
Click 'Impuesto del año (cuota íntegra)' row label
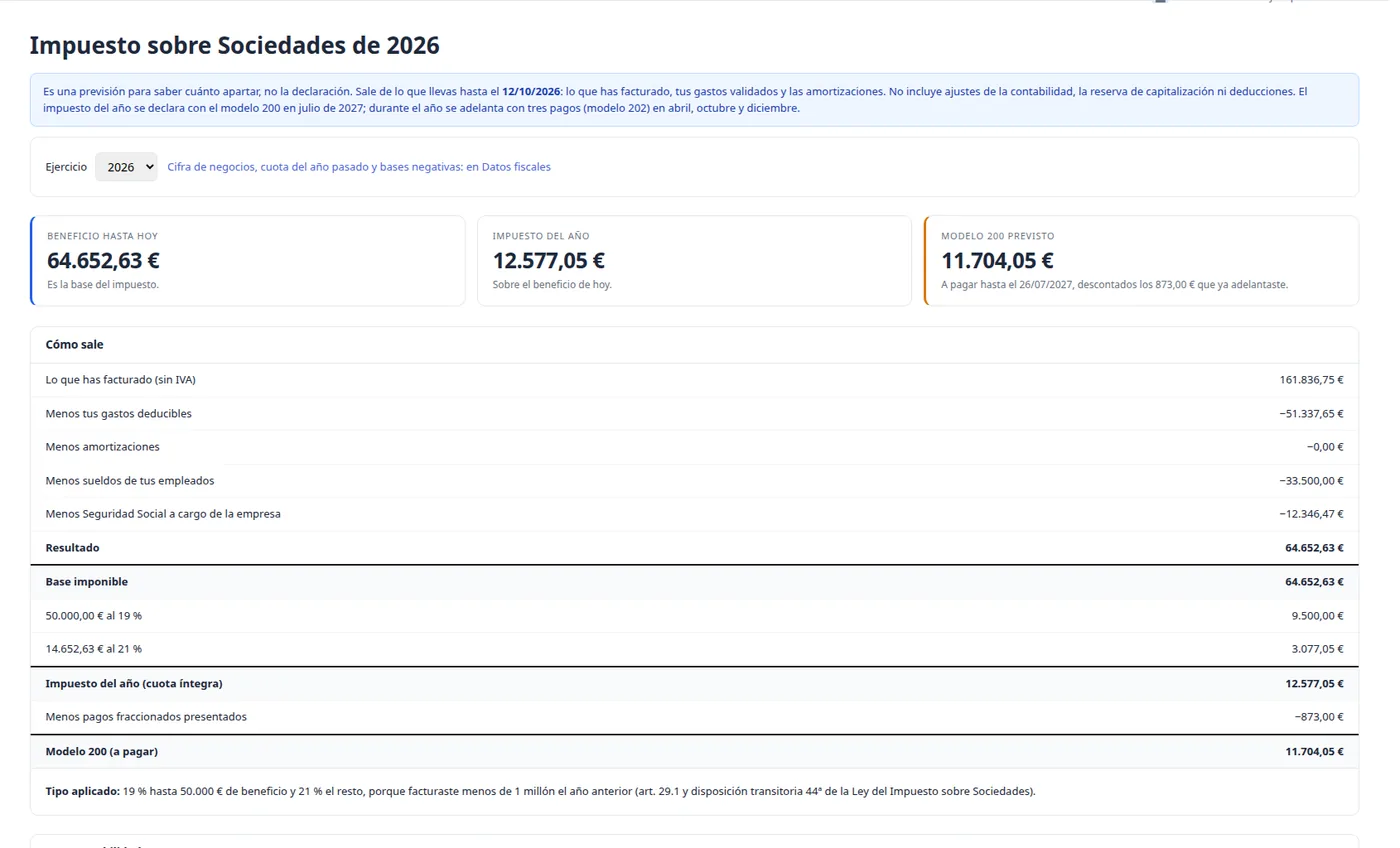click(x=134, y=684)
